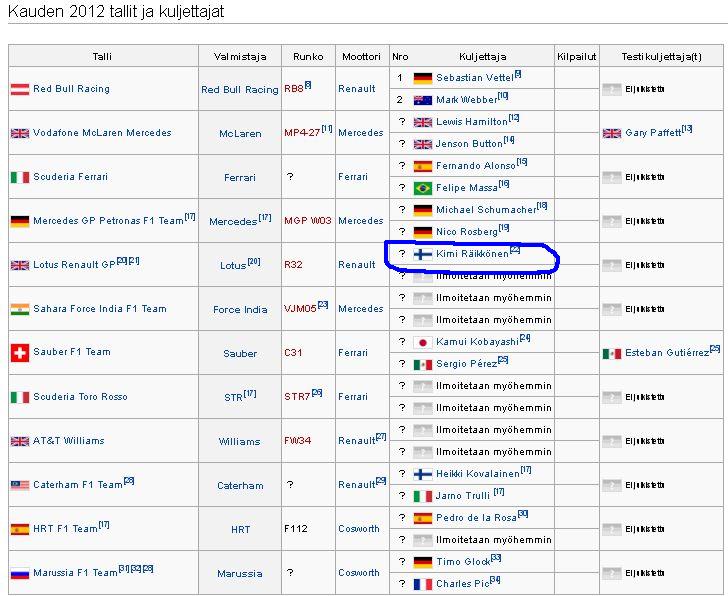Open the Esteban Gutiérrez test driver link
Viewport: 728px width, 596px height.
click(667, 353)
